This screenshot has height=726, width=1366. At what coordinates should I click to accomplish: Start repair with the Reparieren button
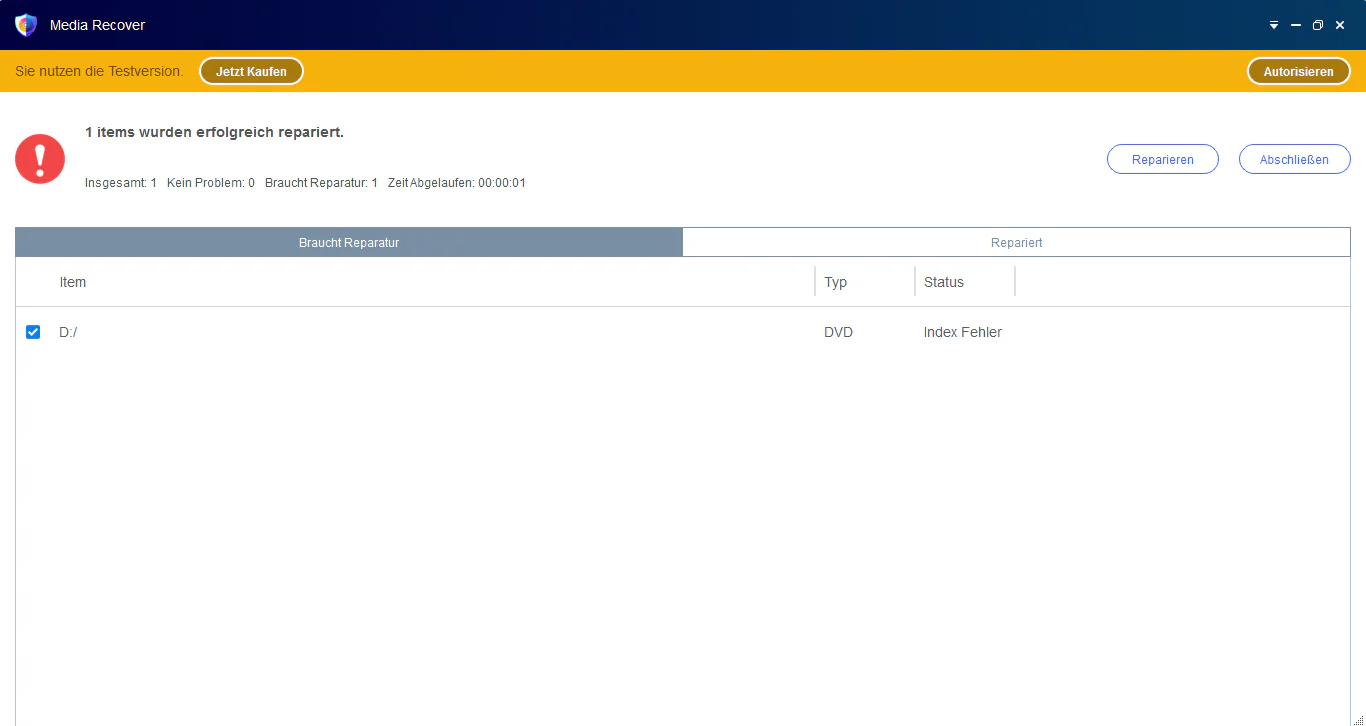pyautogui.click(x=1162, y=159)
